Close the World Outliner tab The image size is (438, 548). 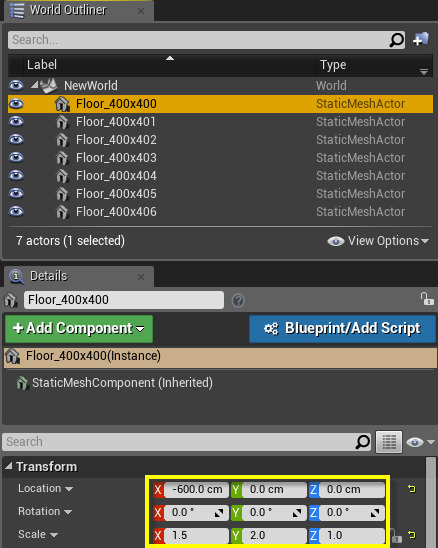coord(141,11)
